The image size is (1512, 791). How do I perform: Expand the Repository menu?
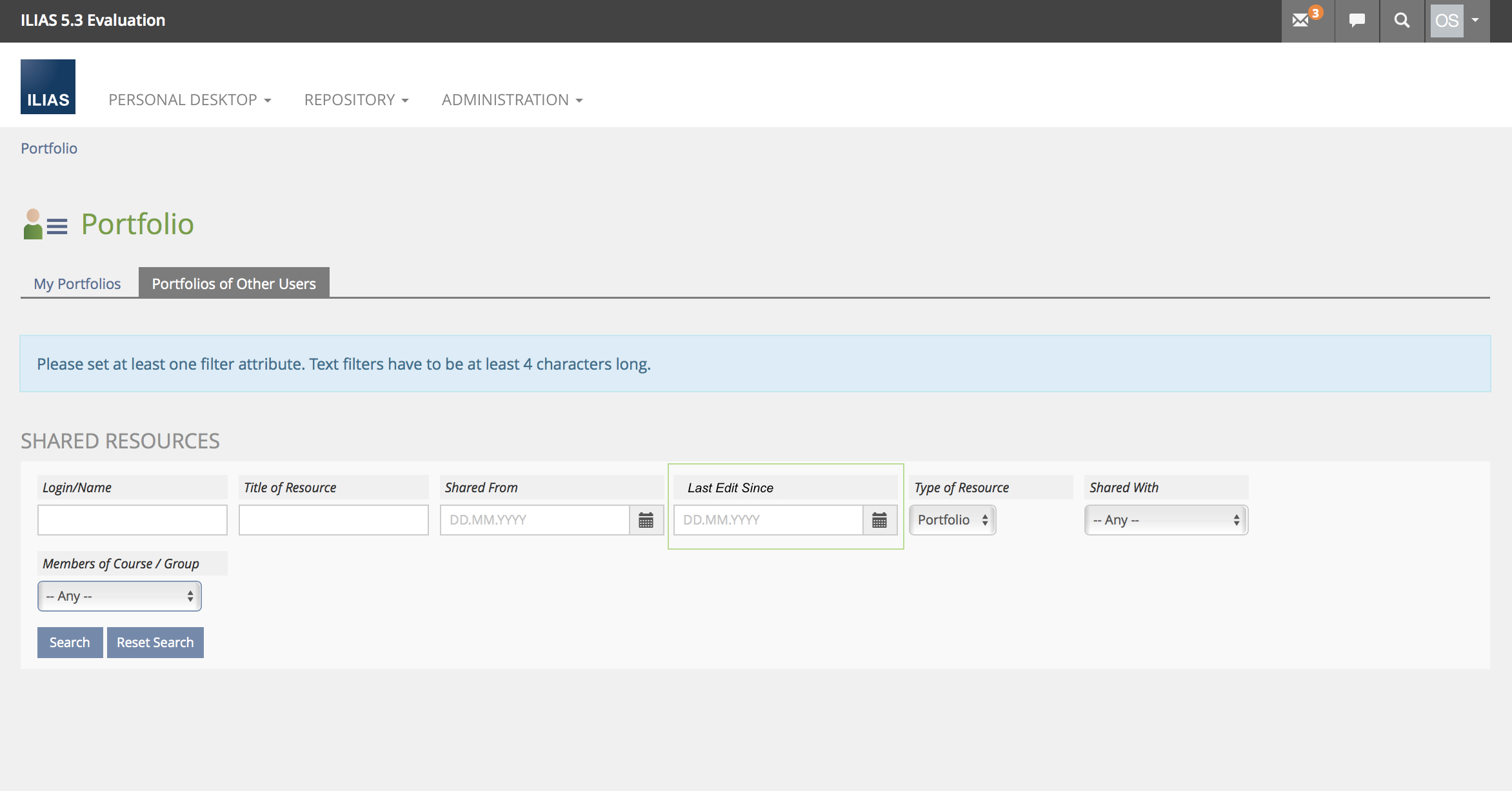point(356,100)
